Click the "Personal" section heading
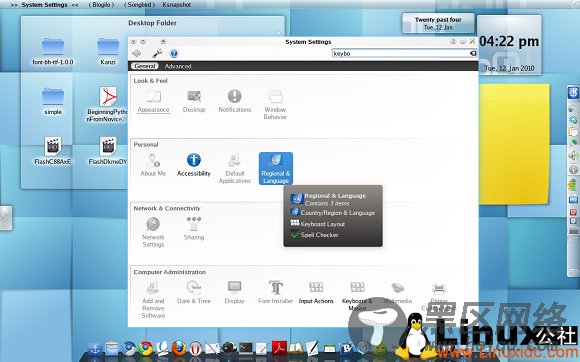The width and height of the screenshot is (580, 362). (146, 145)
